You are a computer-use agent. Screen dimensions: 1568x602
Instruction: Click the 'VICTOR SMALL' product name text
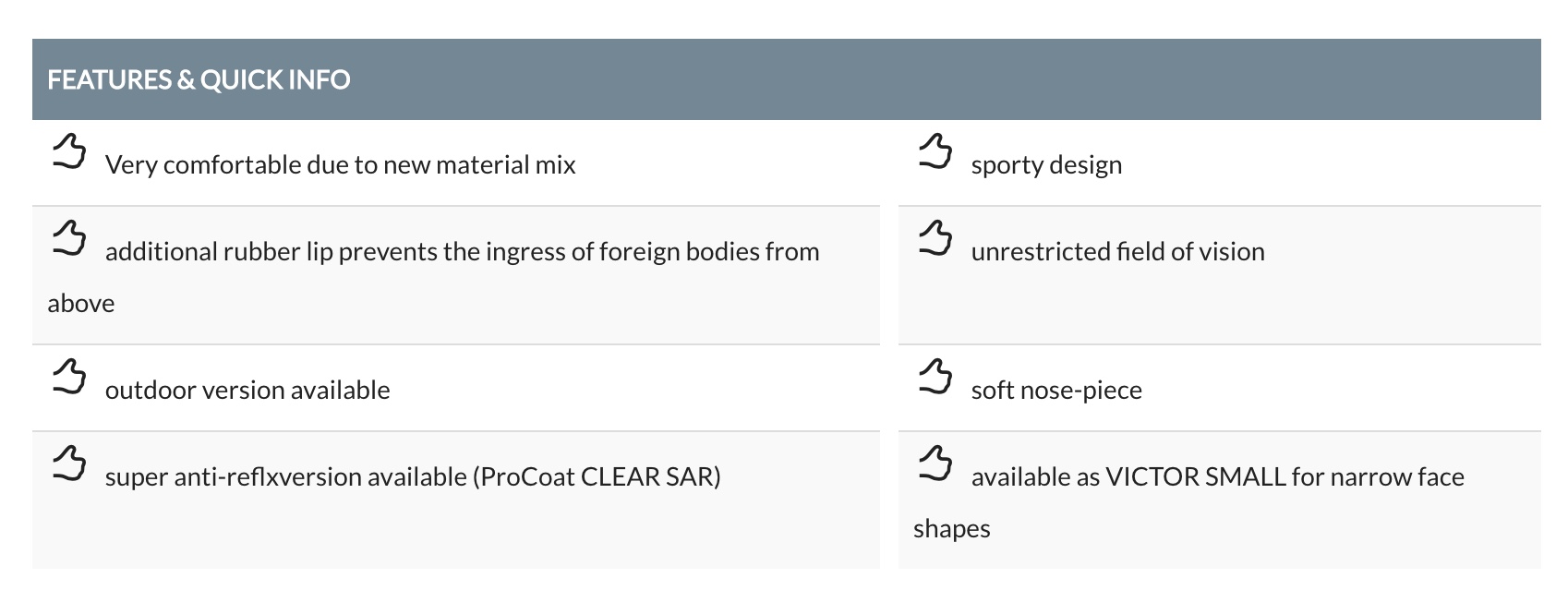click(1196, 476)
